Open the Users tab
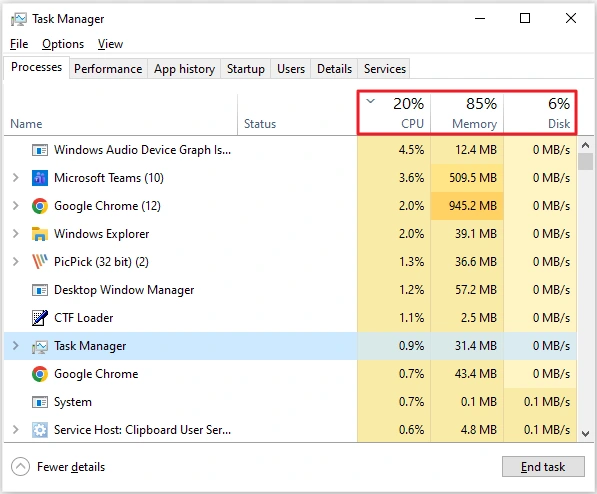Screen dimensions: 597x494 [x=291, y=69]
